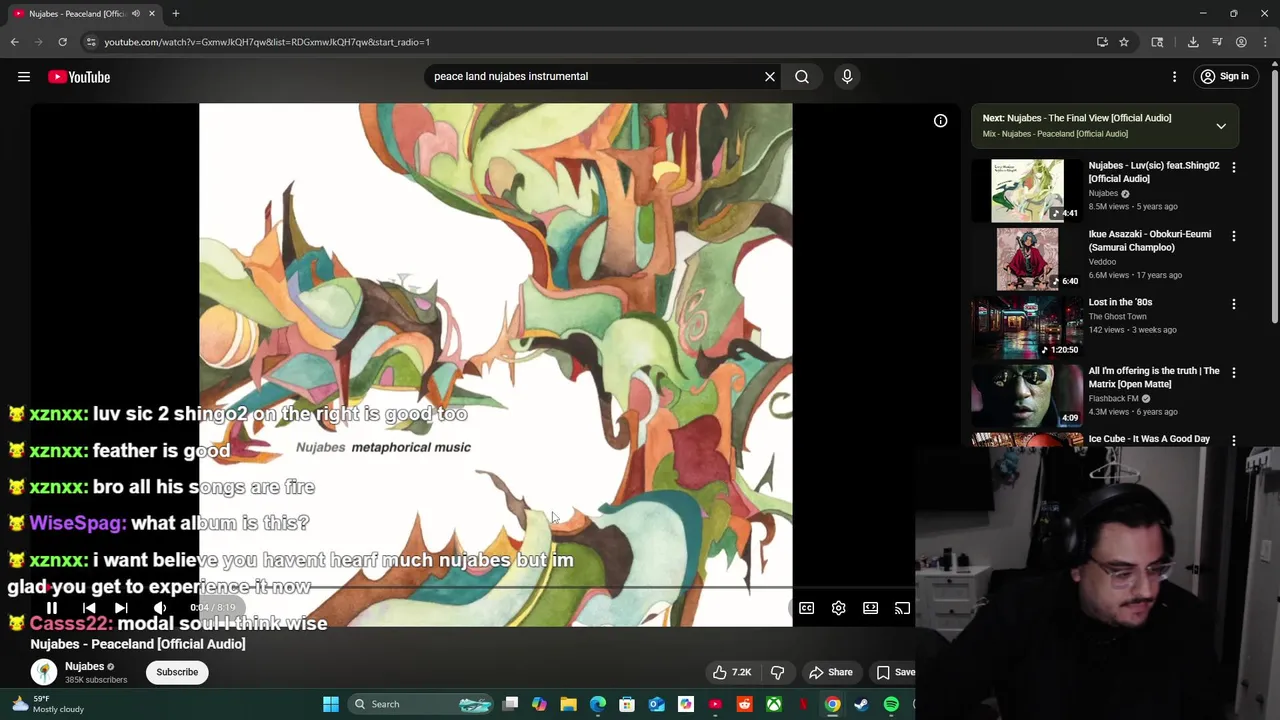Viewport: 1280px width, 720px height.
Task: Clear the search box text
Action: (770, 76)
